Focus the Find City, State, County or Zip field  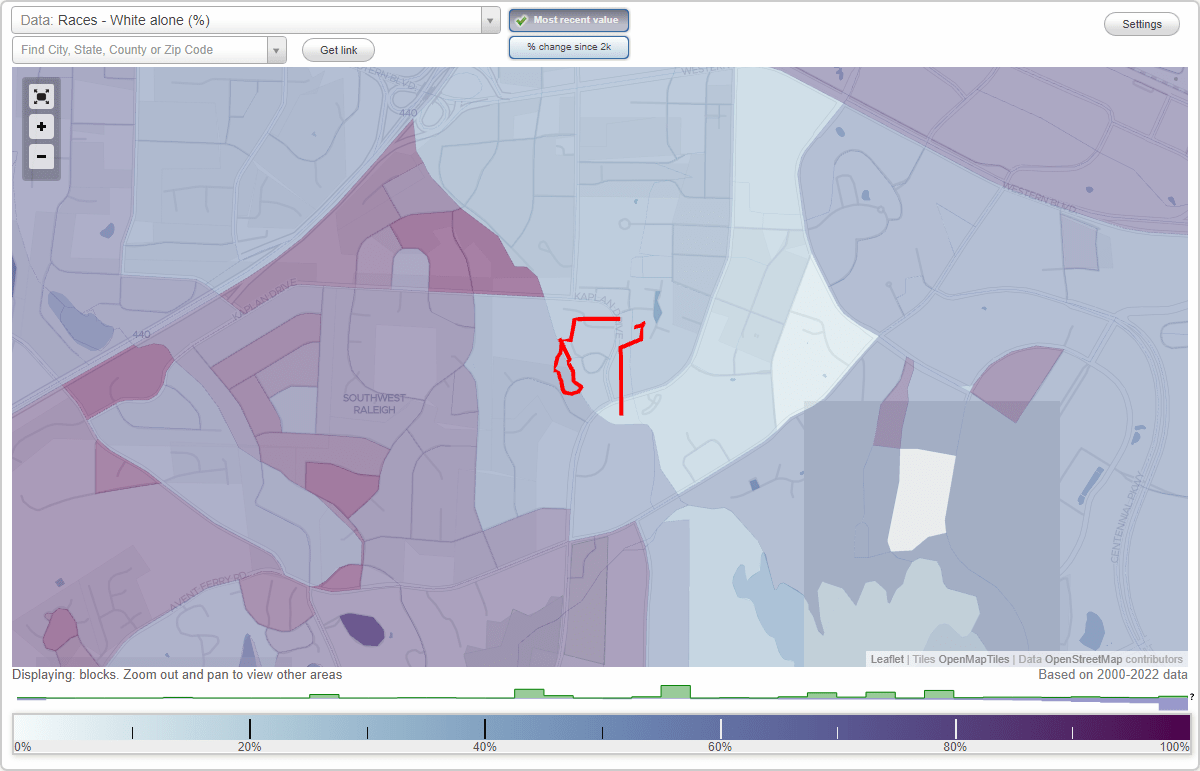pos(140,50)
